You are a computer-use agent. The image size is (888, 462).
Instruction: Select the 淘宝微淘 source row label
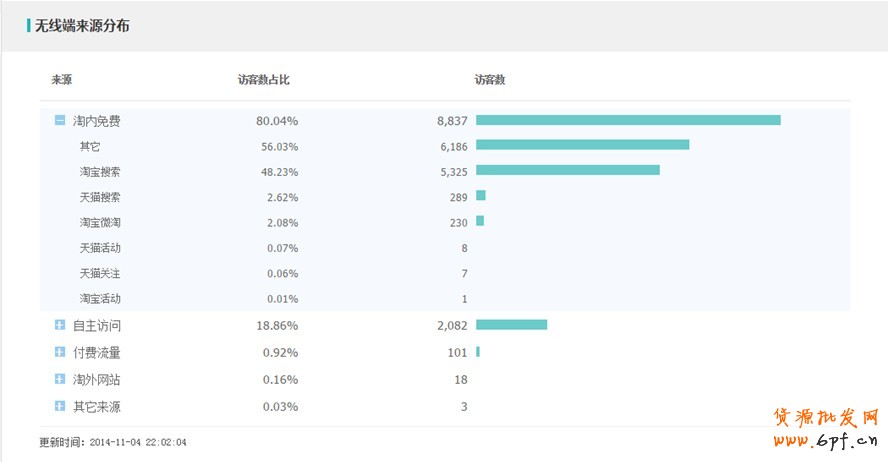100,222
